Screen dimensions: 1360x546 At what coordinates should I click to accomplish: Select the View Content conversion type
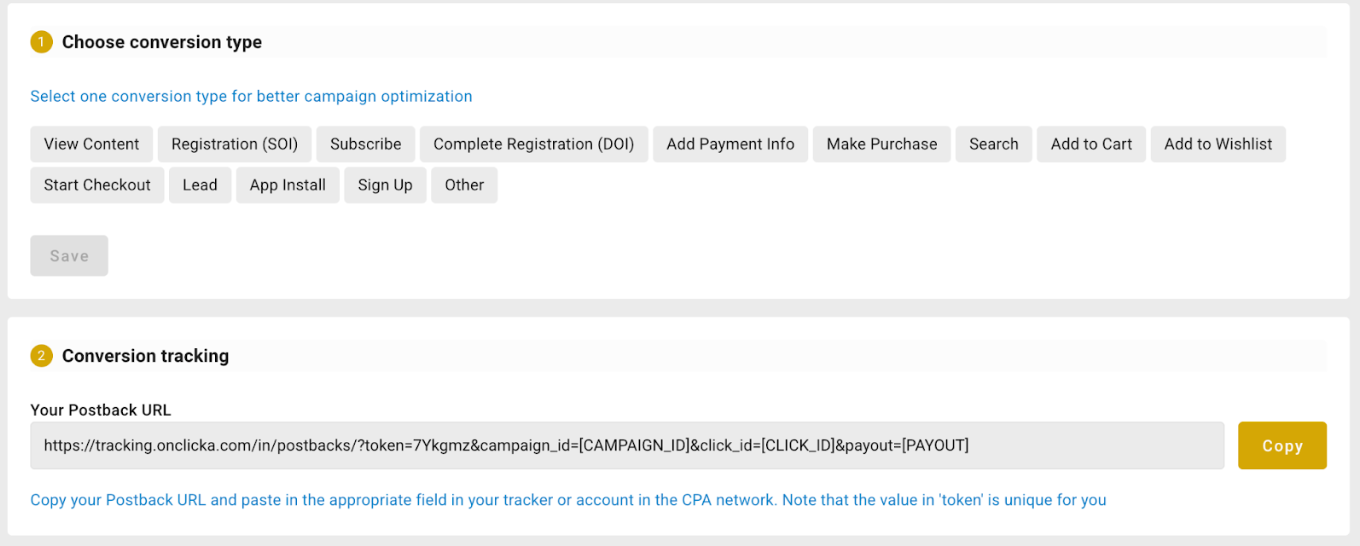tap(92, 144)
